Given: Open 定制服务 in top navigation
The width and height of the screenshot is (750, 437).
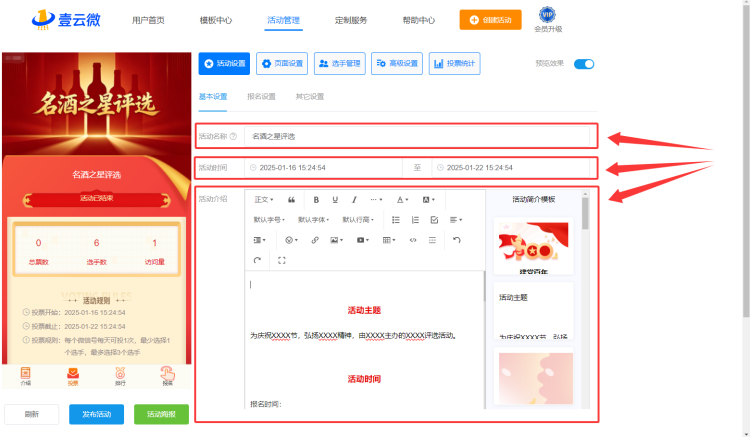Looking at the screenshot, I should [351, 20].
